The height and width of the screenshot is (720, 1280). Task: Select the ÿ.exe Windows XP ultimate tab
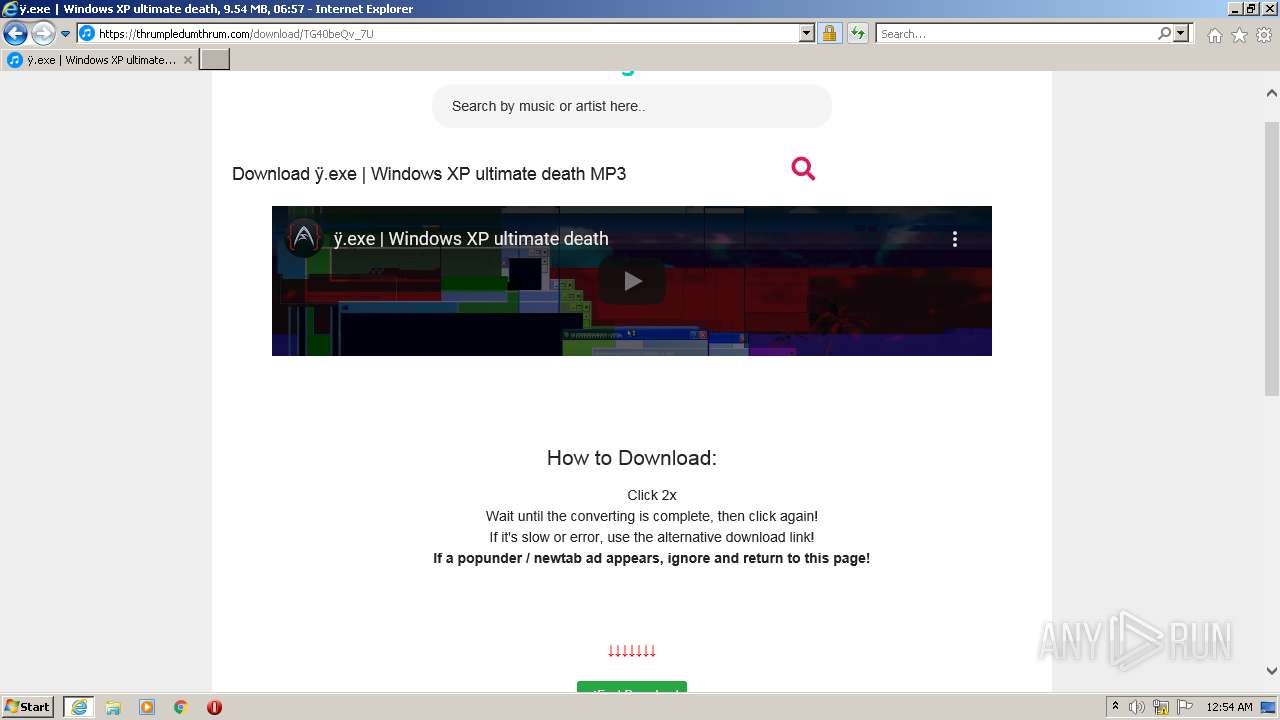point(100,60)
